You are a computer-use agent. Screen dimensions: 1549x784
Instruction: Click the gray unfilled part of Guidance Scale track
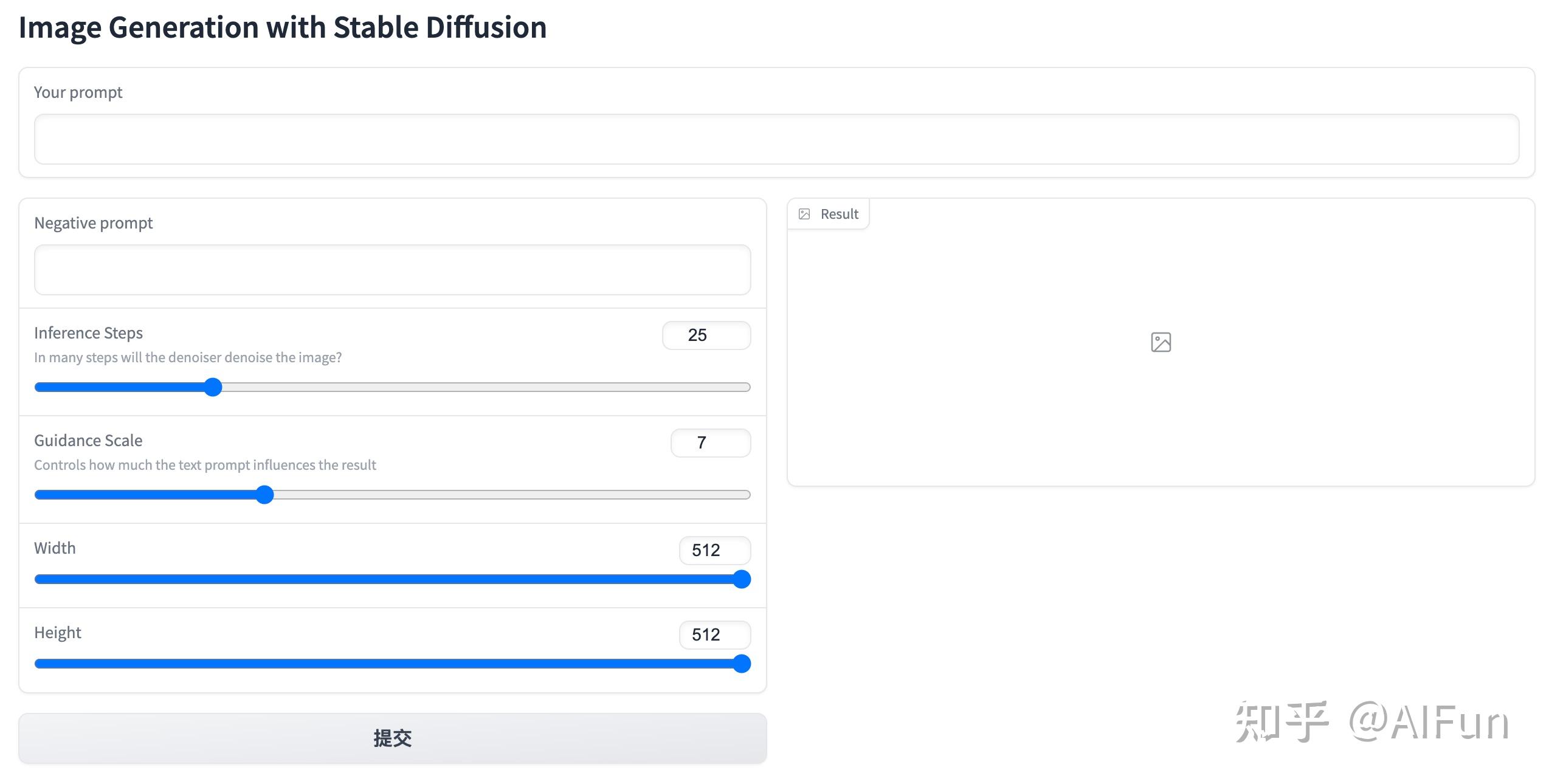[x=511, y=495]
